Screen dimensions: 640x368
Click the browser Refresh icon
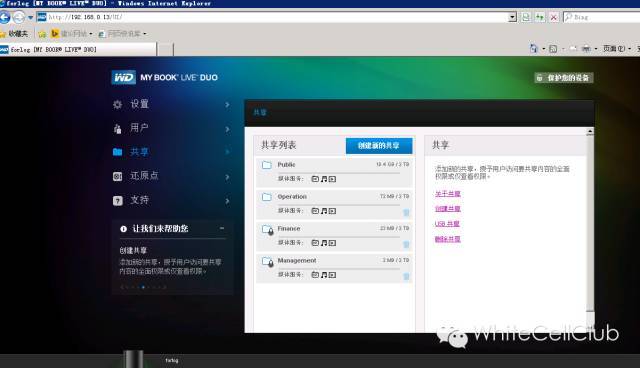coord(540,17)
